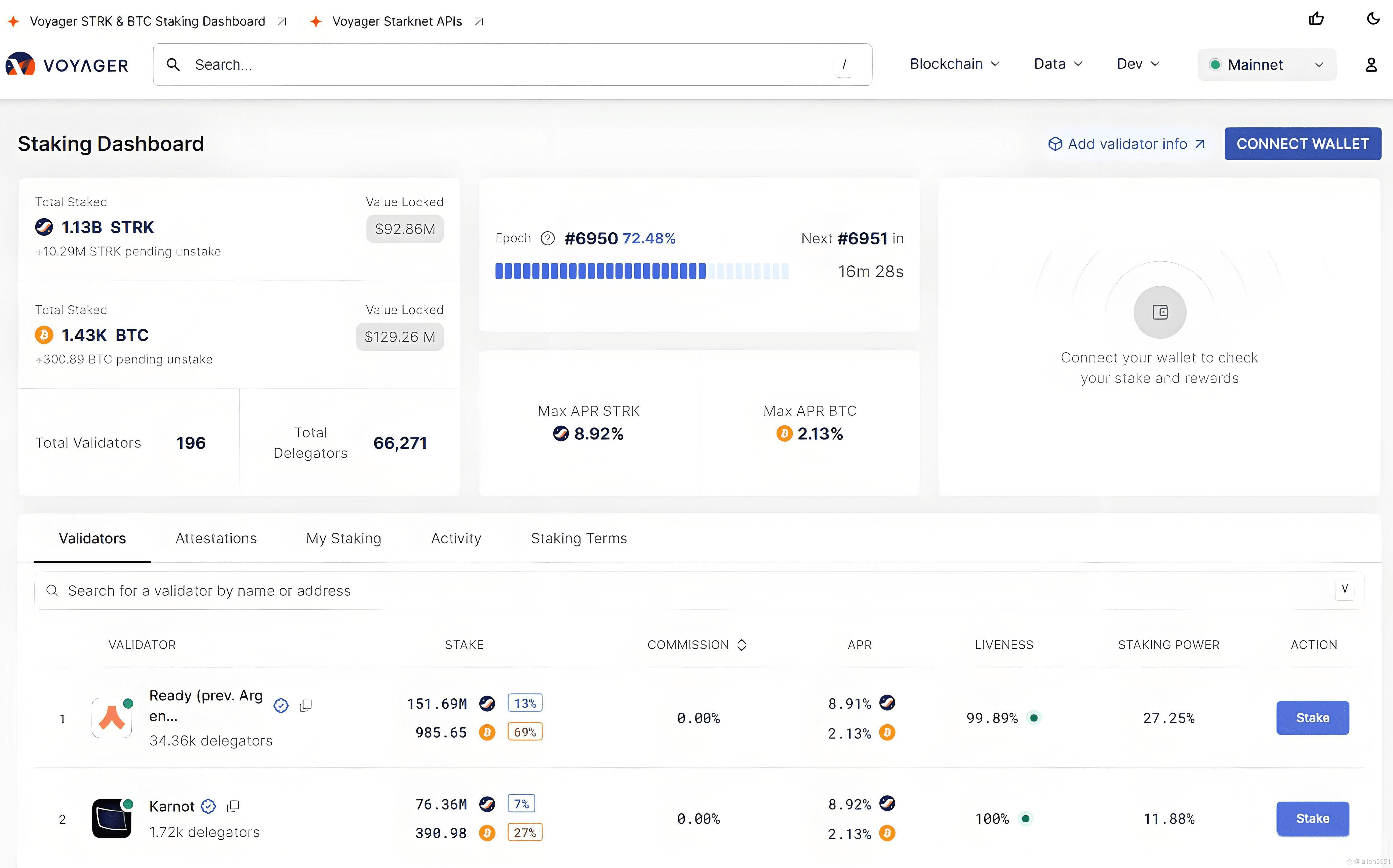The image size is (1393, 868).
Task: Click Karnot verified badge icon
Action: click(208, 806)
